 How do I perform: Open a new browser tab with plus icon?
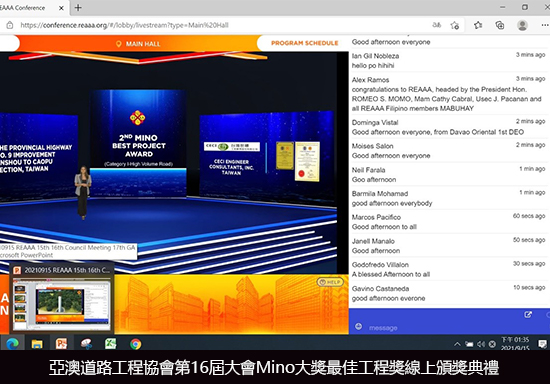pos(78,7)
